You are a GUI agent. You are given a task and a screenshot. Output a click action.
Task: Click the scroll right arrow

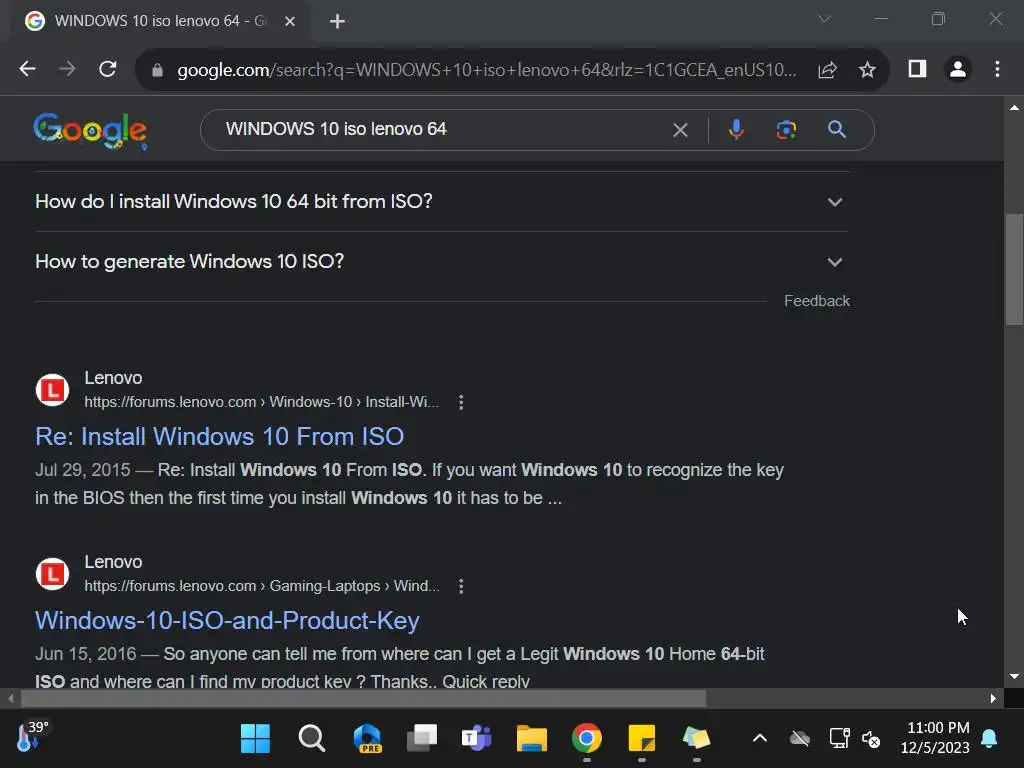tap(993, 698)
